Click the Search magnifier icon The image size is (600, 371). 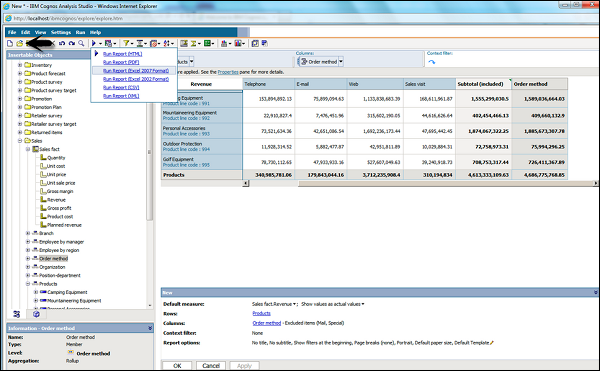point(81,44)
